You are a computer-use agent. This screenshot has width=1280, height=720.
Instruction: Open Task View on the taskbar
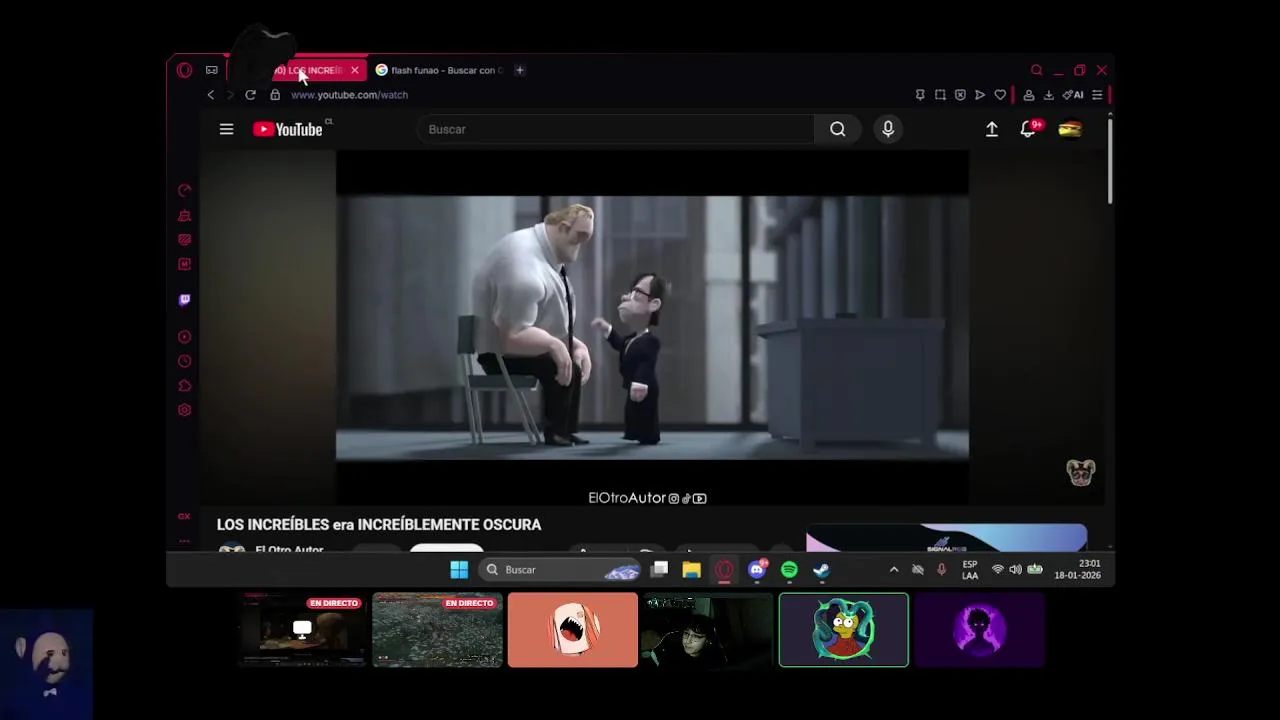[660, 570]
